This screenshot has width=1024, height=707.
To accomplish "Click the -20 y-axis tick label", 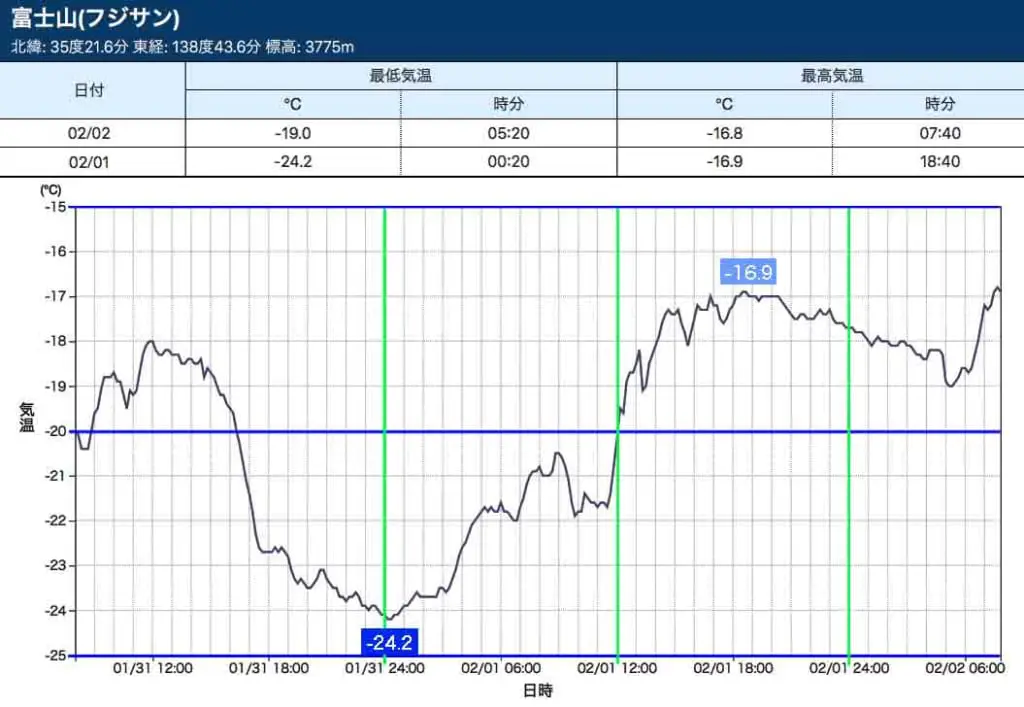I will (56, 432).
